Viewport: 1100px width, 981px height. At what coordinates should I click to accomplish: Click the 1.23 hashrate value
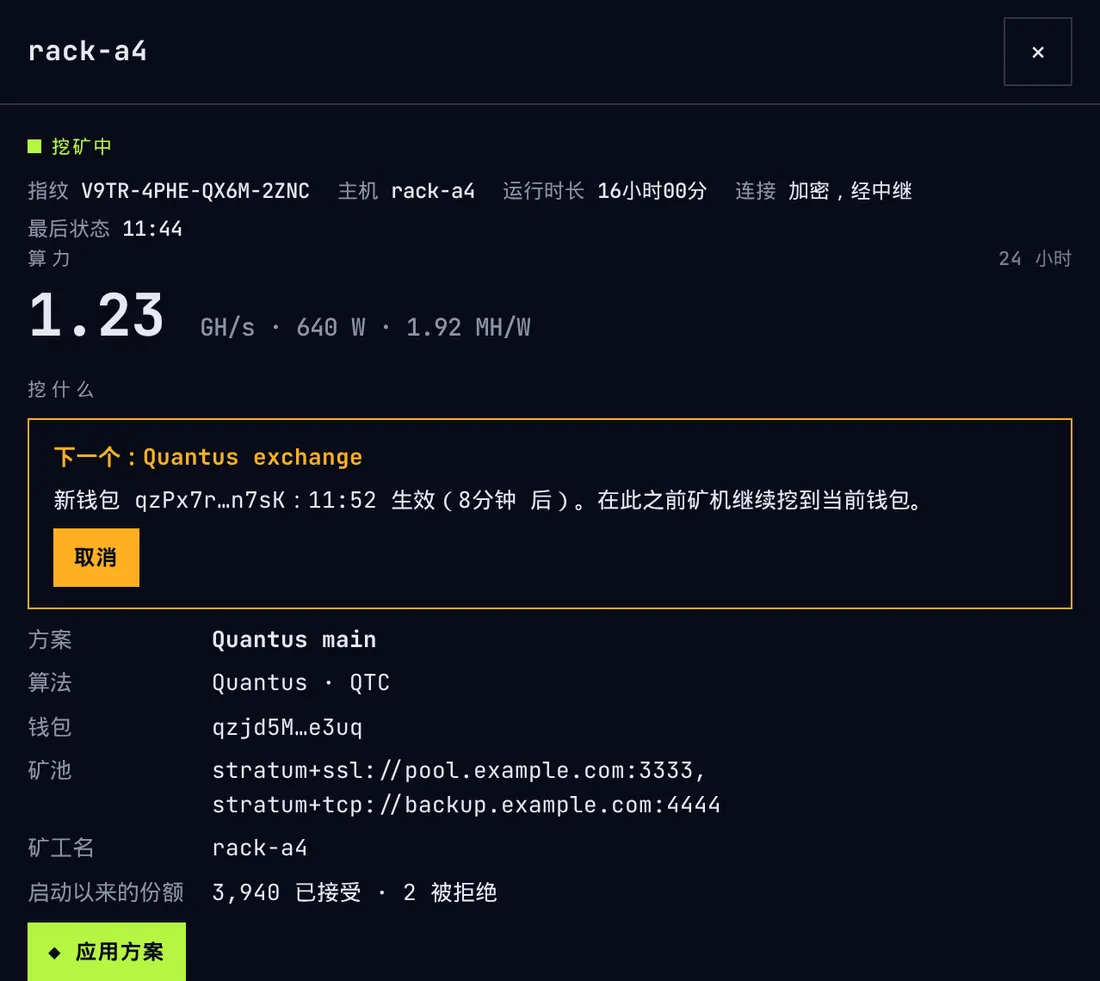coord(96,316)
